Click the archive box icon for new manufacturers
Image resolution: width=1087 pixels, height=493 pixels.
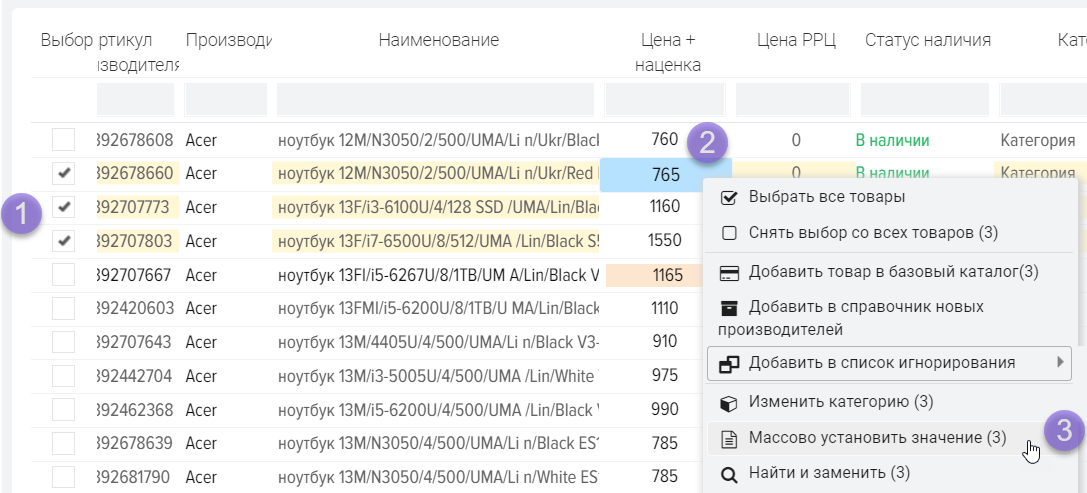click(x=729, y=307)
